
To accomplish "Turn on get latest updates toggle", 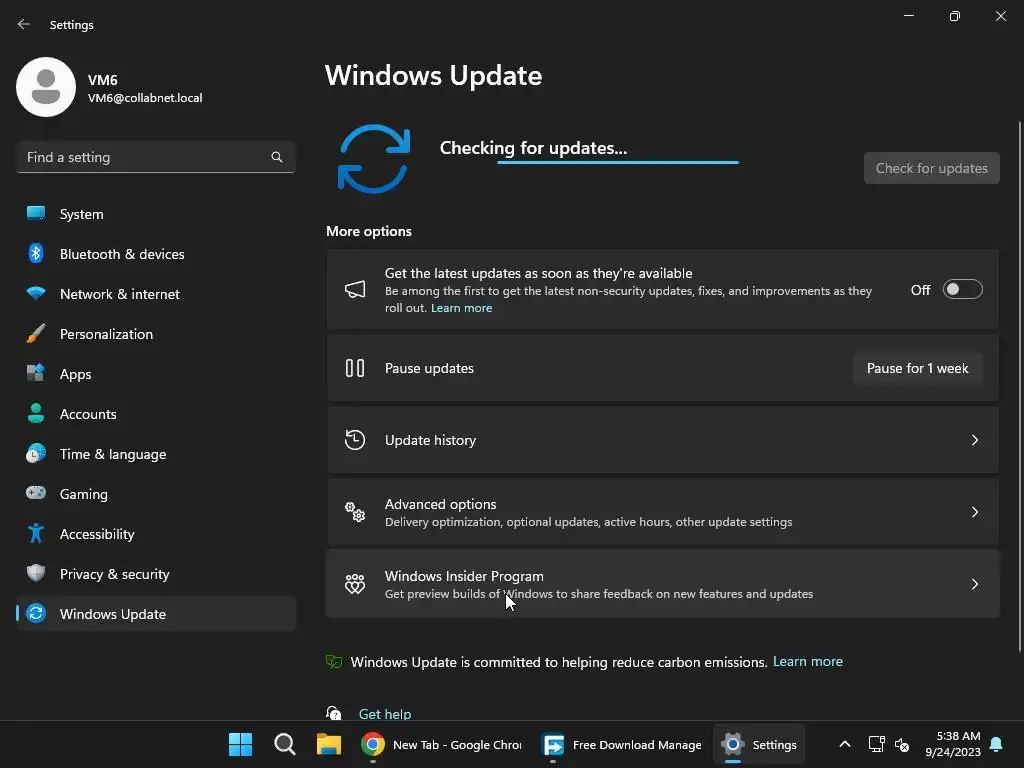I will (x=963, y=289).
